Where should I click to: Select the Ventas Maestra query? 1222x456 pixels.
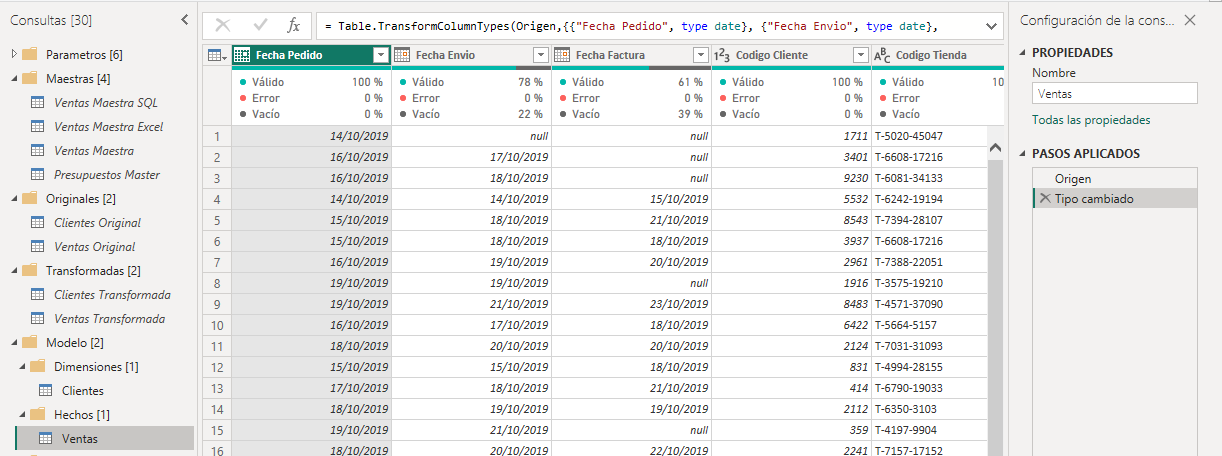click(94, 151)
